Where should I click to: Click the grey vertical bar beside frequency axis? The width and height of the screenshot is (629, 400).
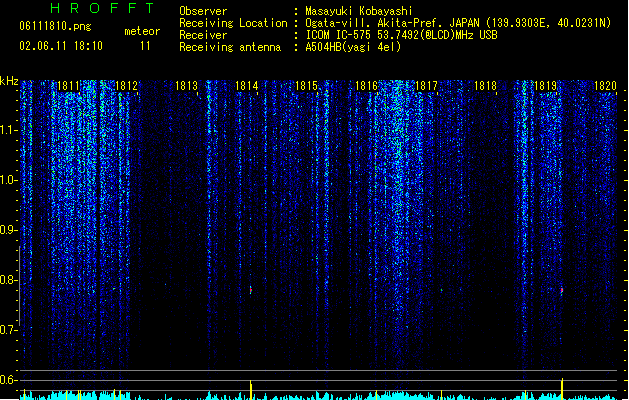coord(19,286)
